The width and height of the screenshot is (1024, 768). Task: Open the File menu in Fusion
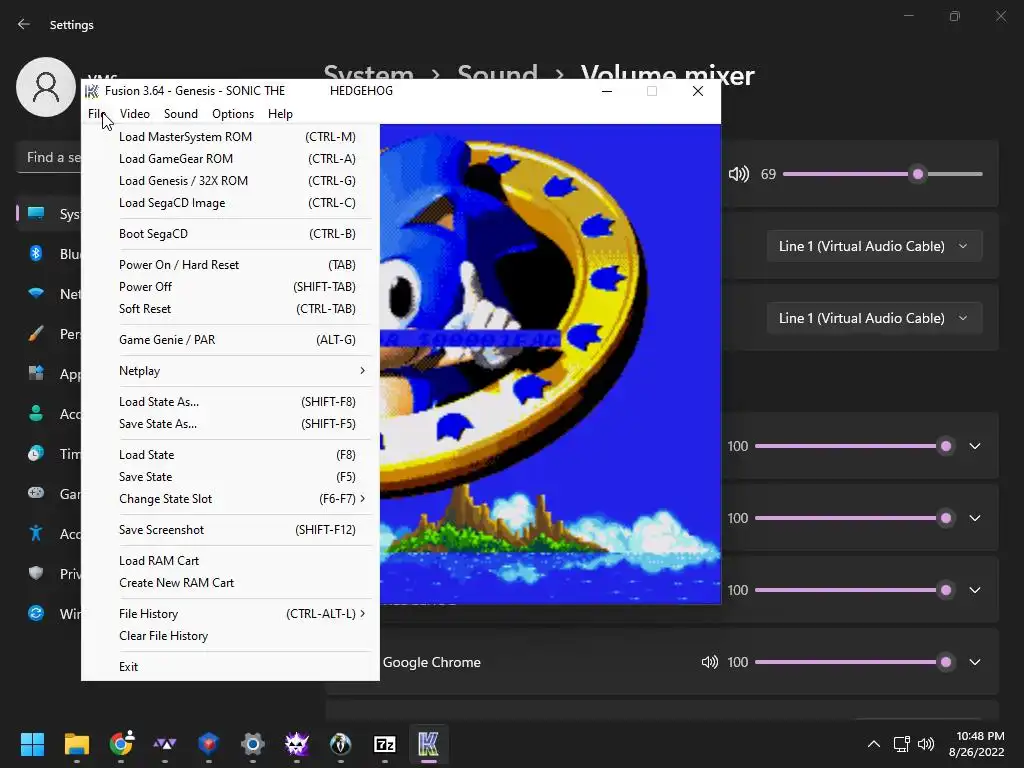(97, 114)
